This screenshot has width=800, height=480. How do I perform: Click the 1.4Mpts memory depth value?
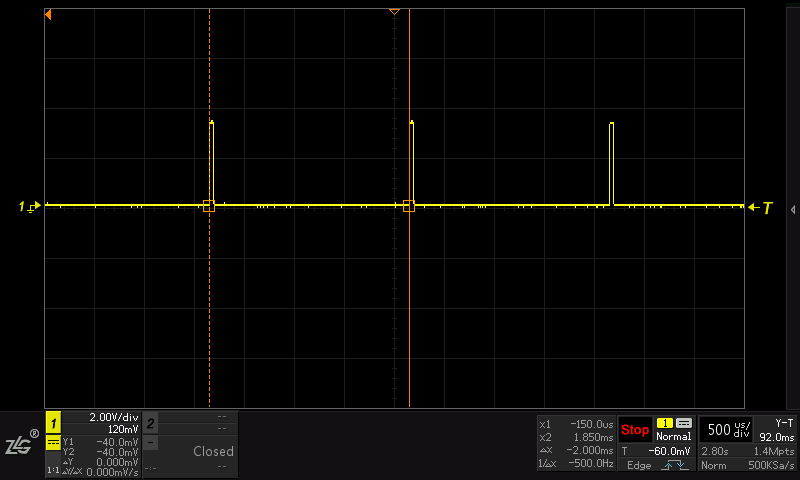pos(774,451)
